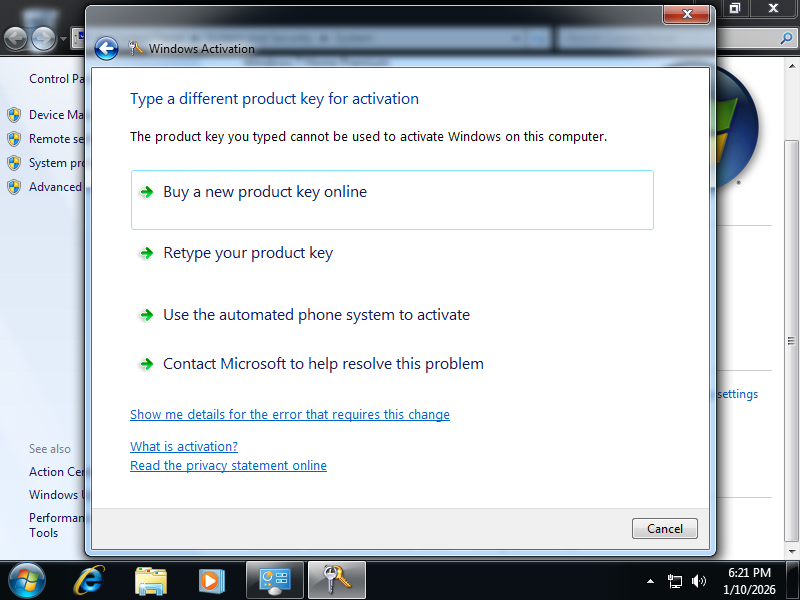
Task: Click the green arrow beside Retype your product key
Action: (x=146, y=253)
